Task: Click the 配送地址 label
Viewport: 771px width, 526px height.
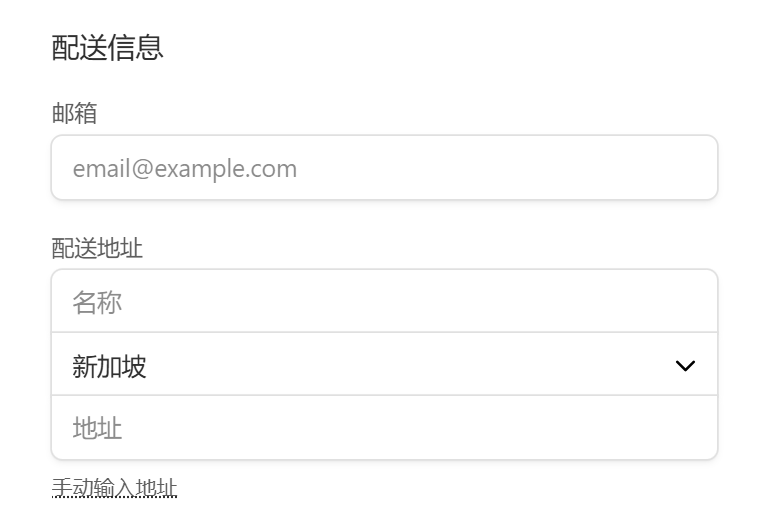Action: click(x=97, y=248)
